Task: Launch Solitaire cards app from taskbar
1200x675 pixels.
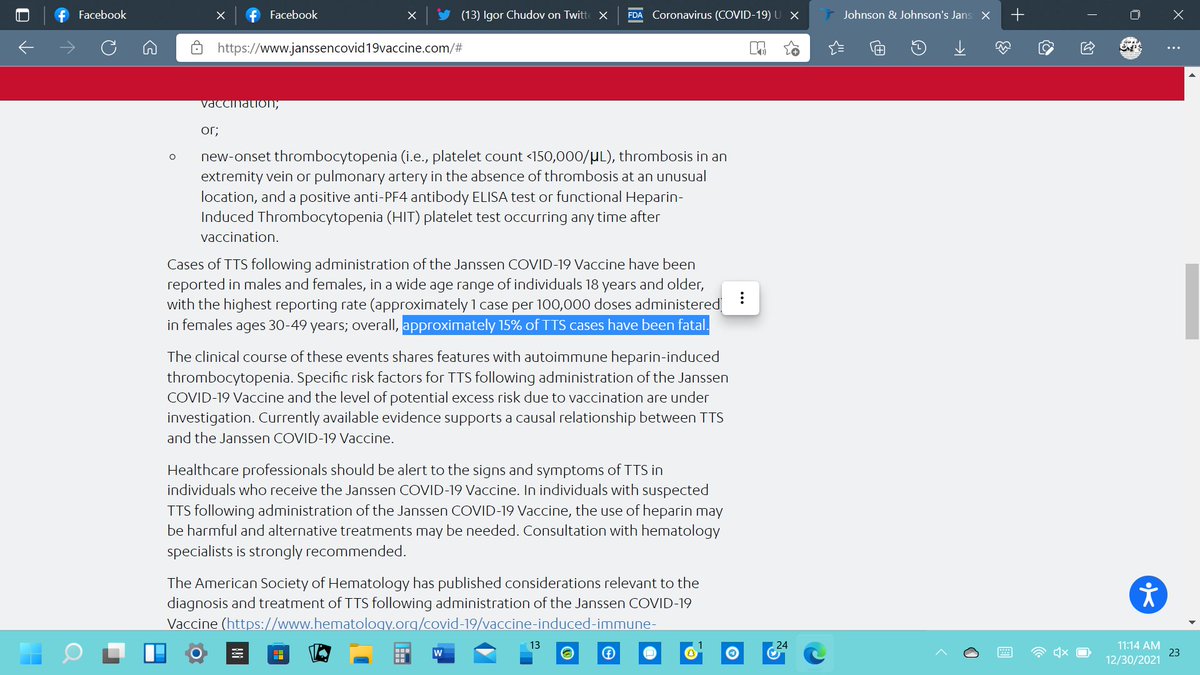Action: click(x=320, y=653)
